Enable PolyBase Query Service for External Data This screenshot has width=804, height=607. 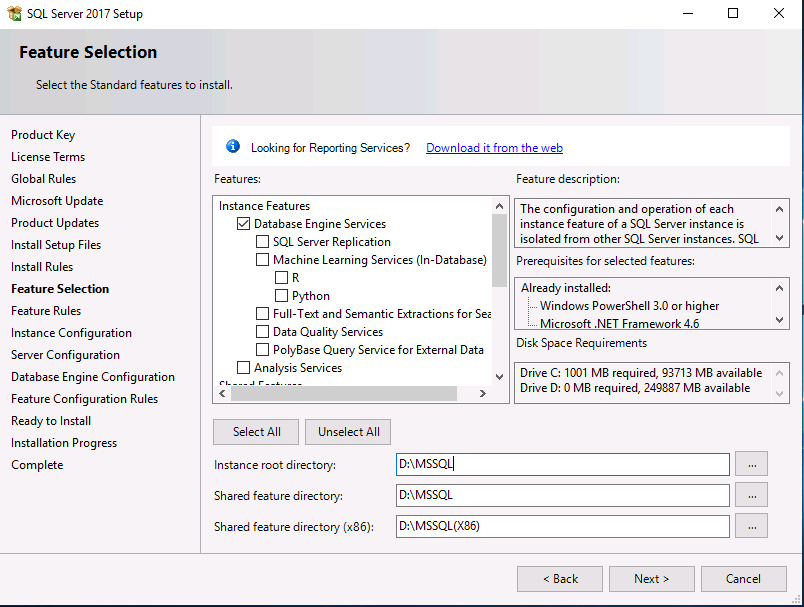262,350
